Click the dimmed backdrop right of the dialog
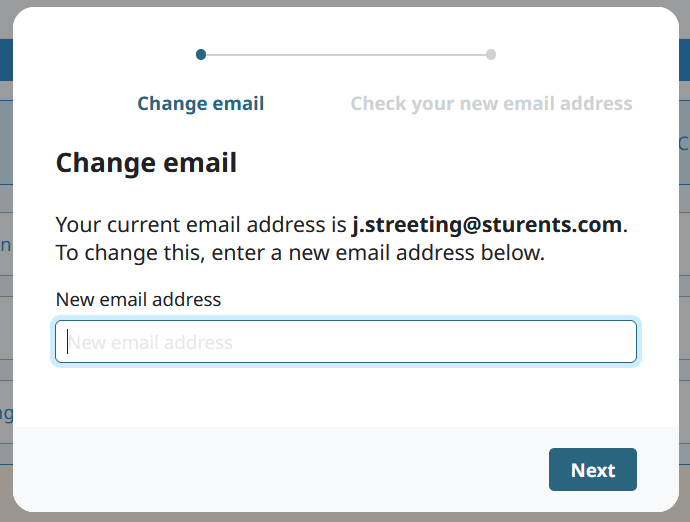690x522 pixels. pyautogui.click(x=684, y=300)
